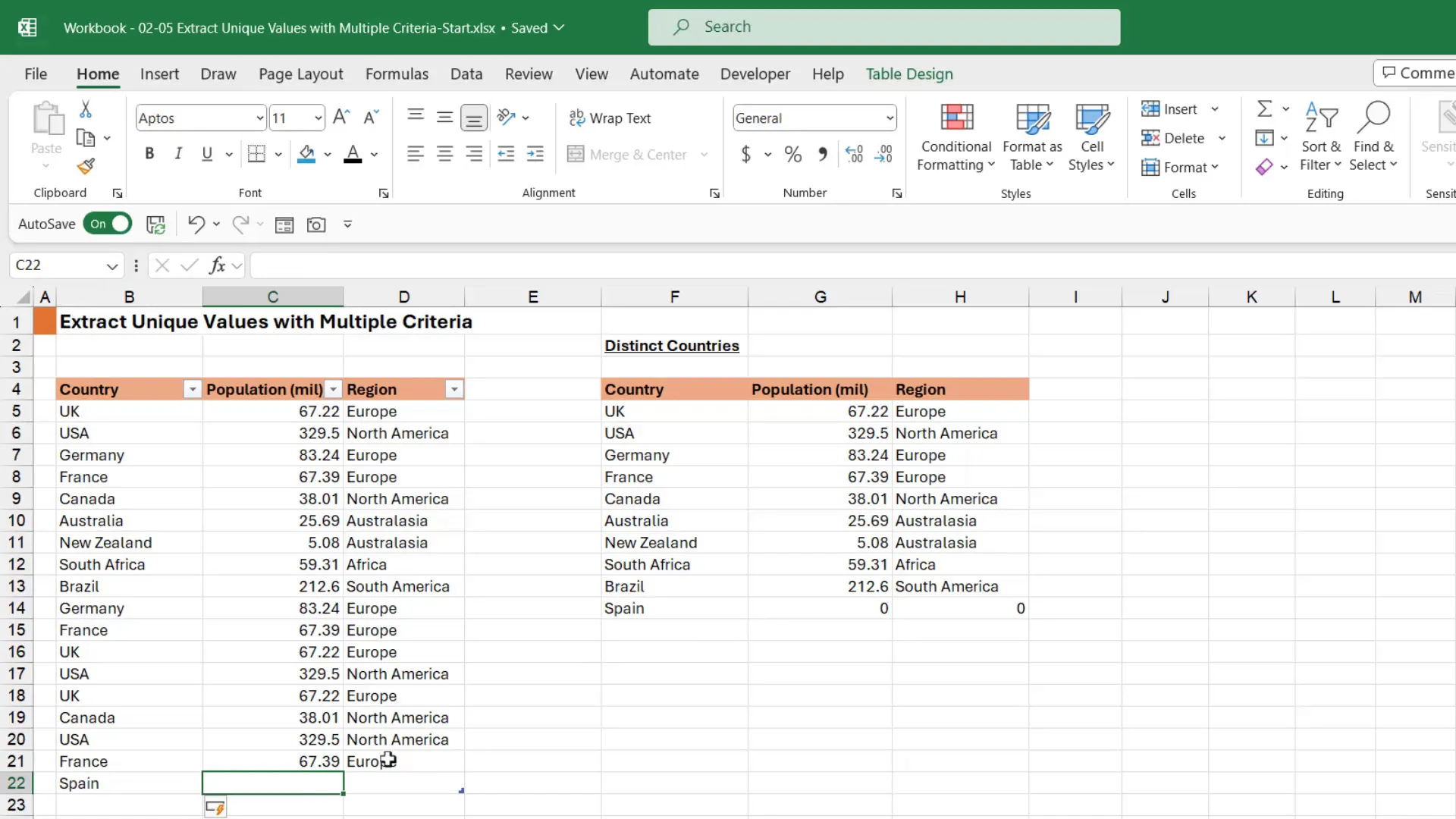Viewport: 1456px width, 819px height.
Task: Expand Name Box dropdown
Action: point(111,265)
